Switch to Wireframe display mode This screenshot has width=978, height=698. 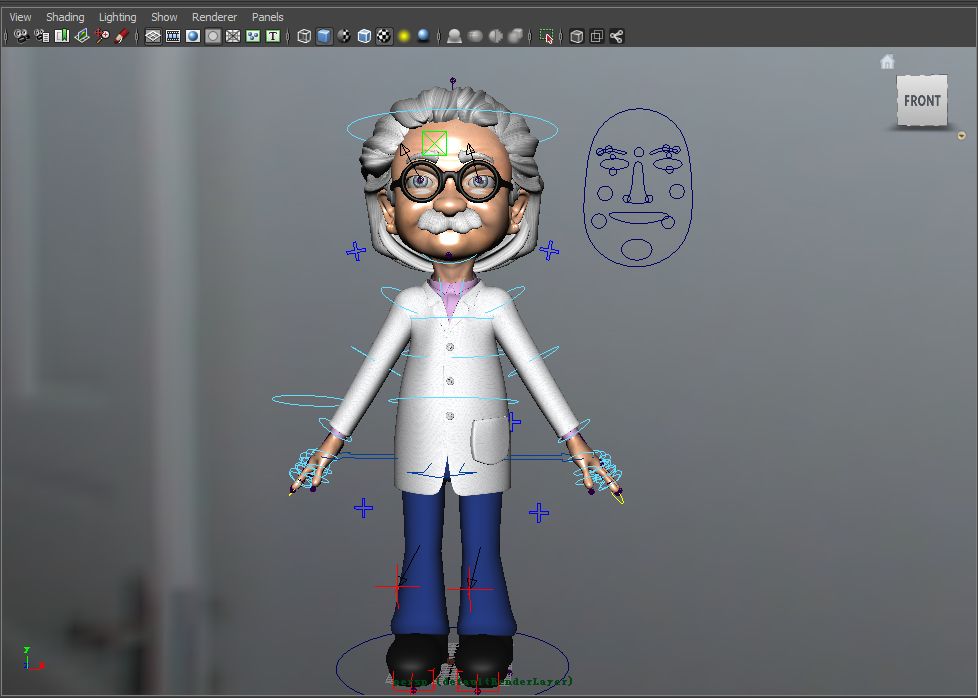click(x=304, y=36)
